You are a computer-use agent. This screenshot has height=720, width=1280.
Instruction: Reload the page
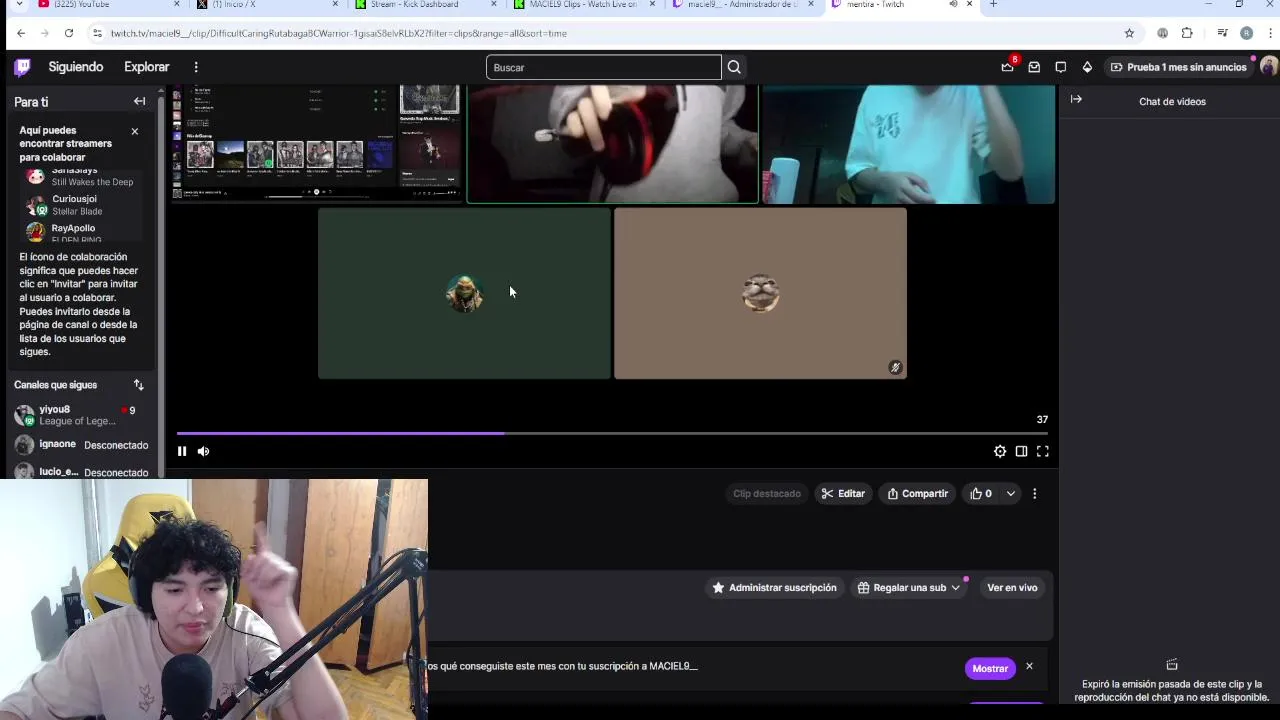pos(68,33)
